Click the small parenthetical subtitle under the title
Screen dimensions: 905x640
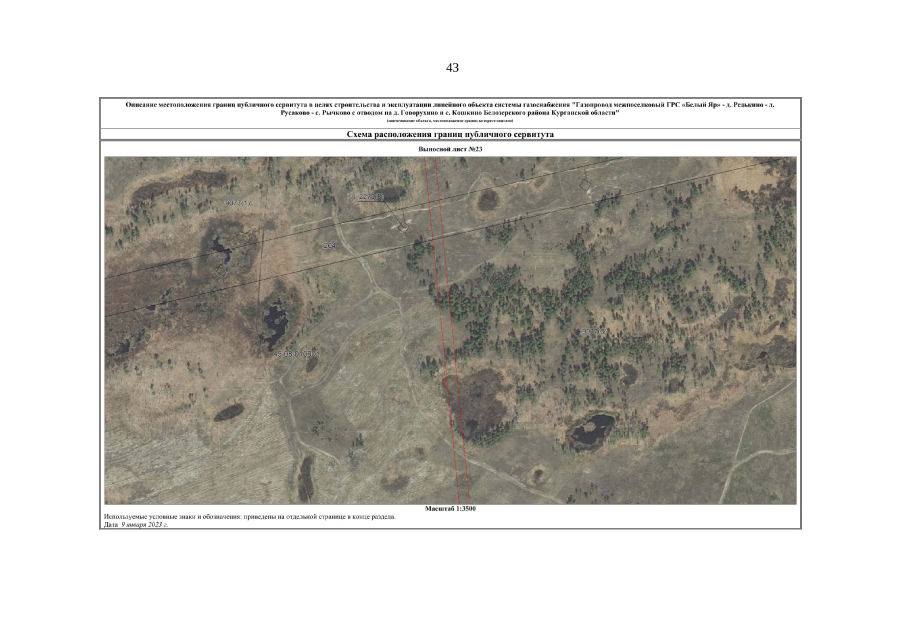[x=450, y=121]
